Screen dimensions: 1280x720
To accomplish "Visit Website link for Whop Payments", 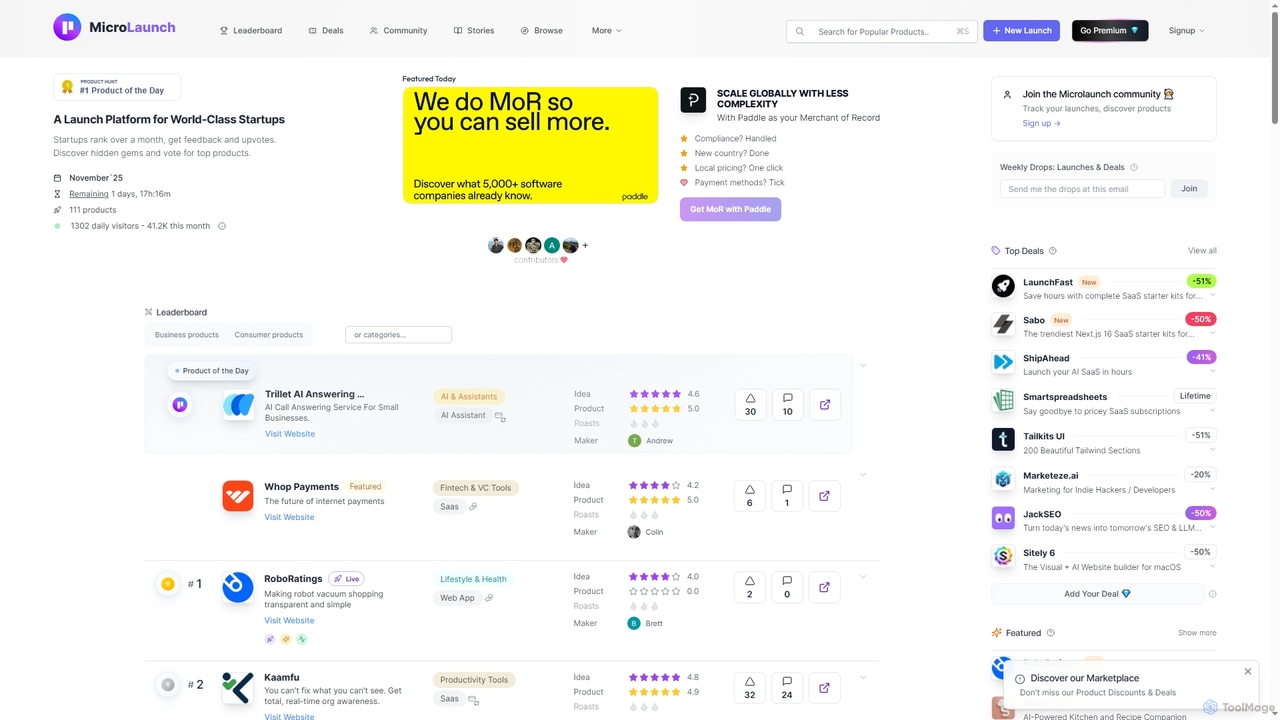I will click(289, 517).
